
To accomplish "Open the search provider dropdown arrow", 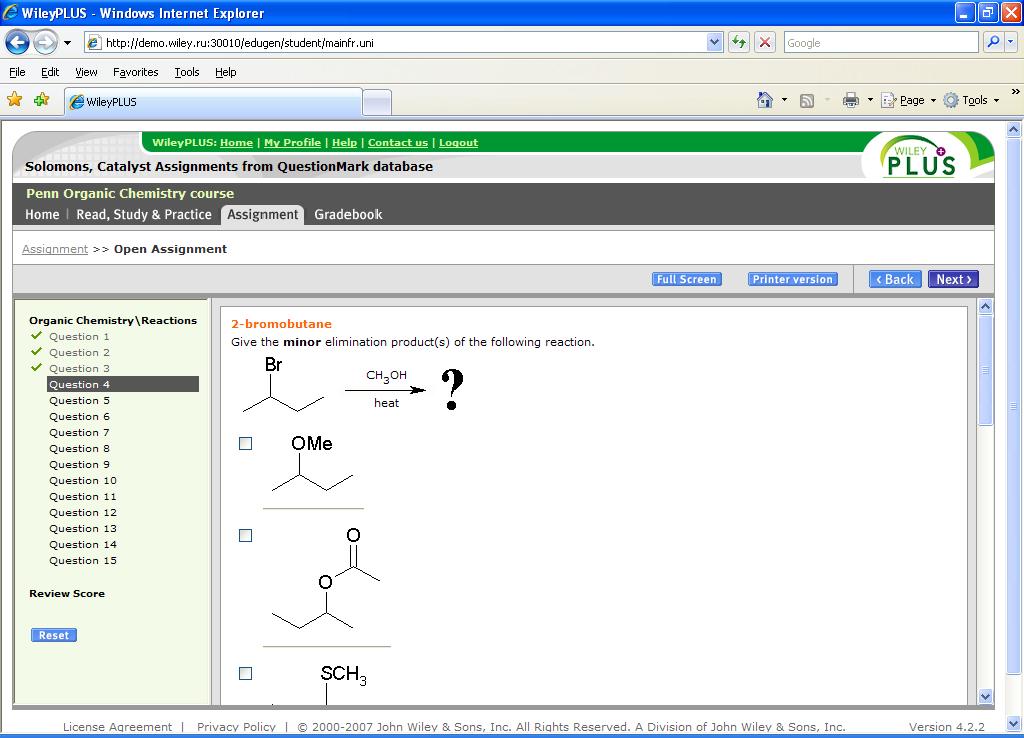I will (1010, 42).
